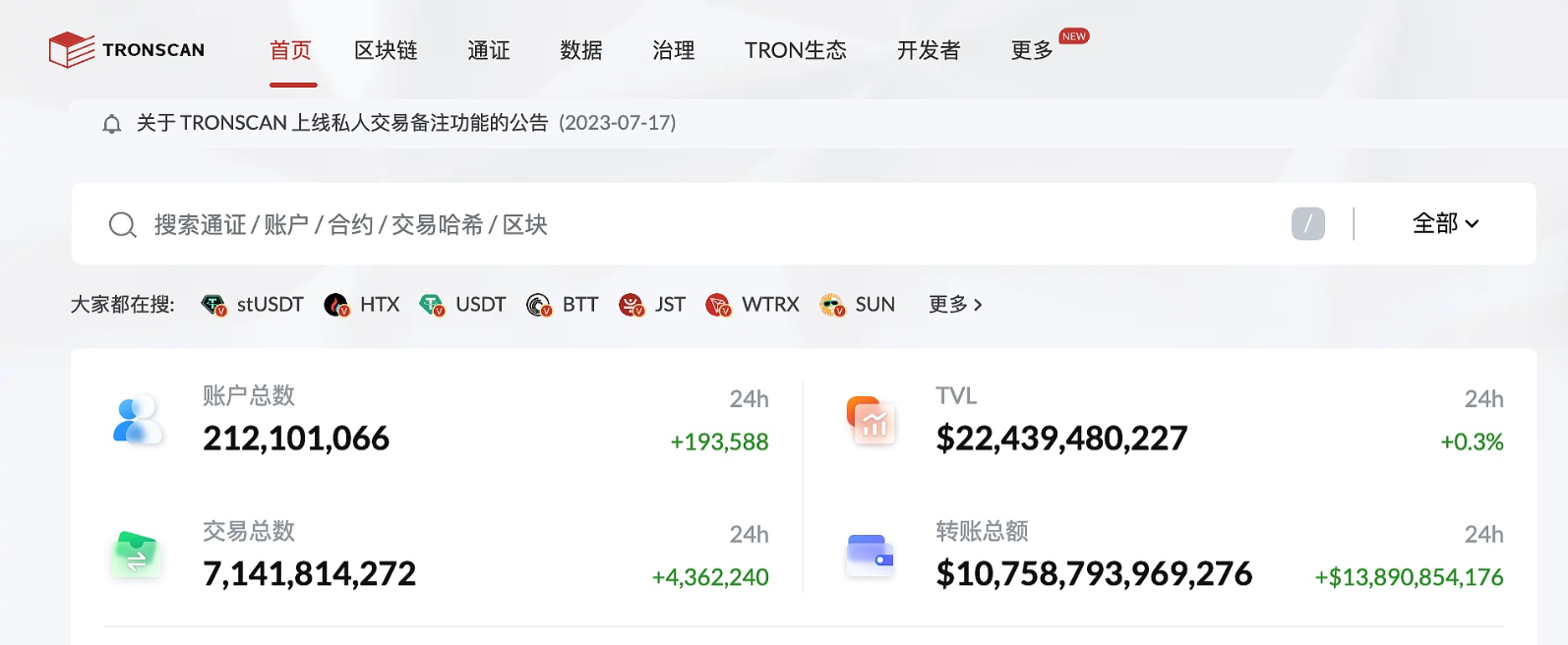Click the TVL chart icon
This screenshot has width=1568, height=645.
pyautogui.click(x=872, y=420)
